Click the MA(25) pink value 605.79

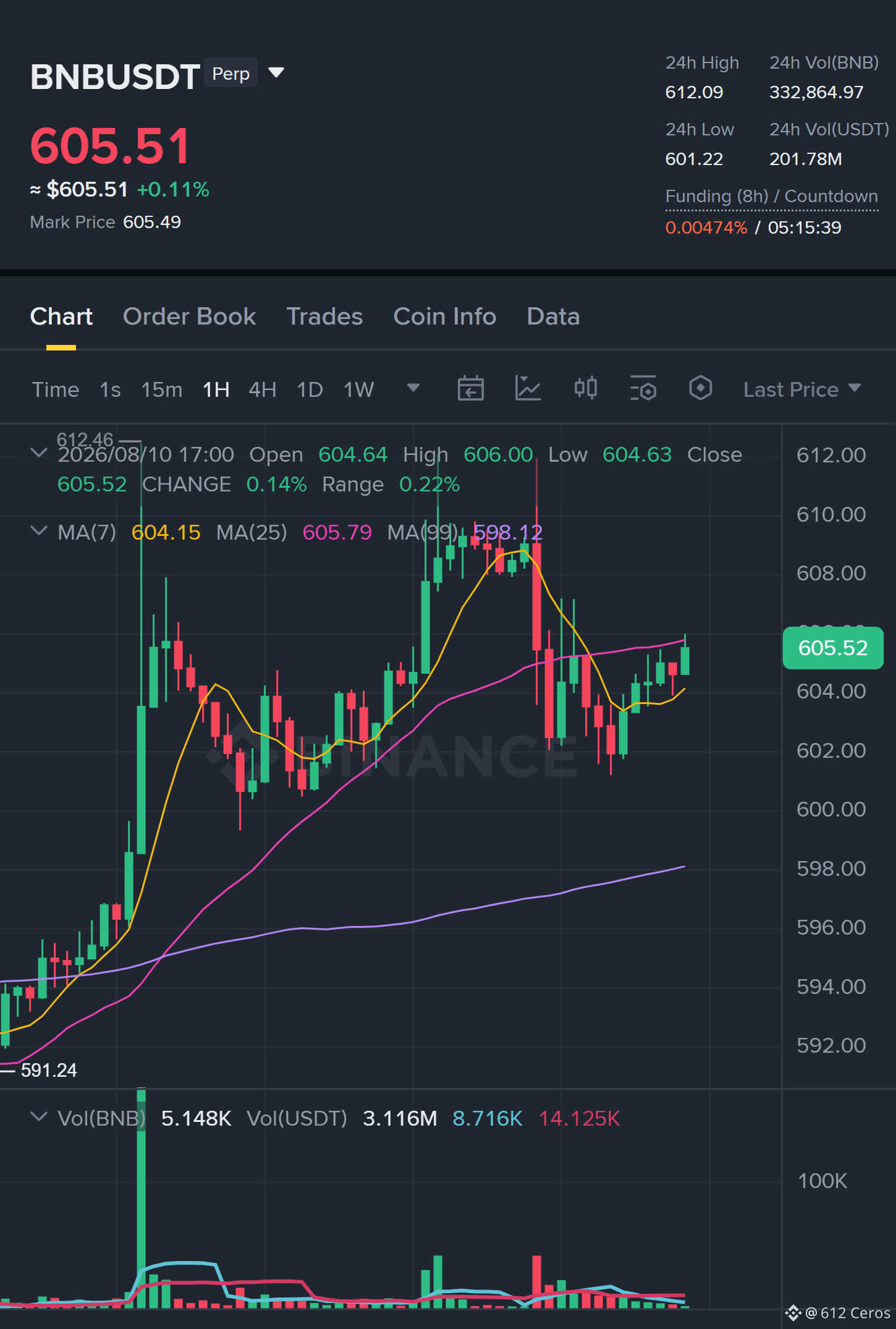(337, 532)
